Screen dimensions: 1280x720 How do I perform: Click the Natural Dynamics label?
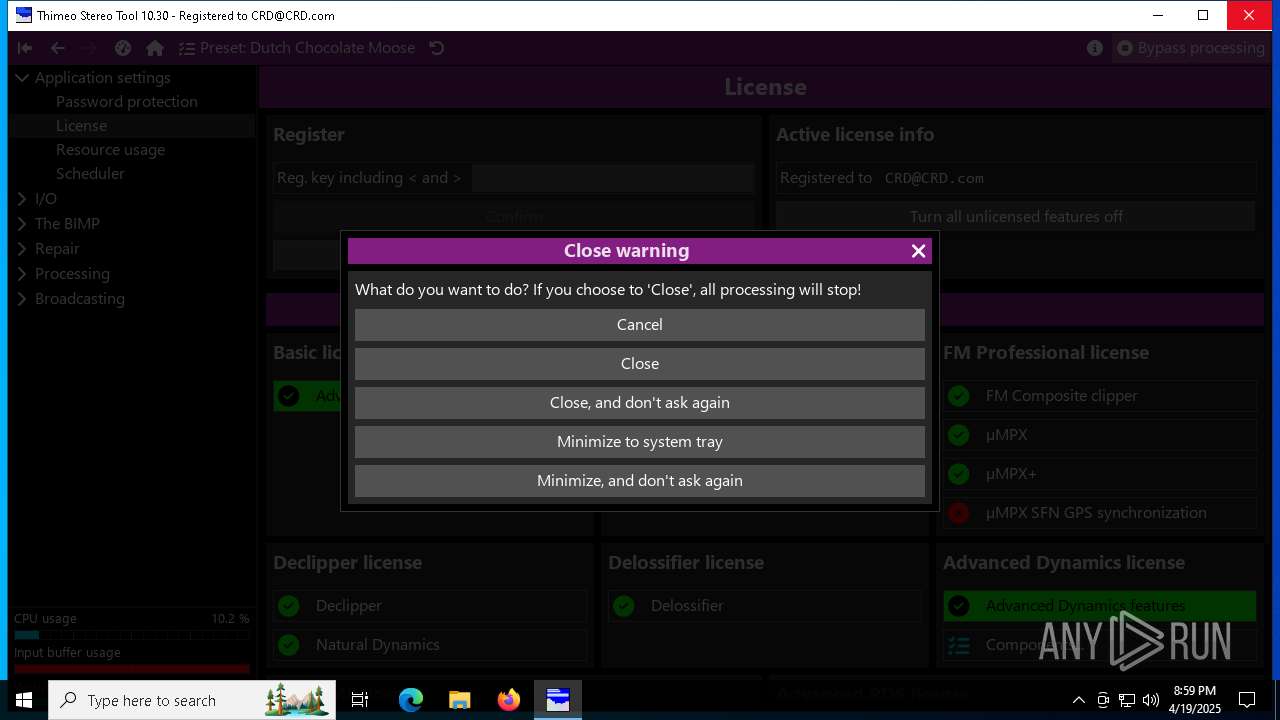coord(377,645)
